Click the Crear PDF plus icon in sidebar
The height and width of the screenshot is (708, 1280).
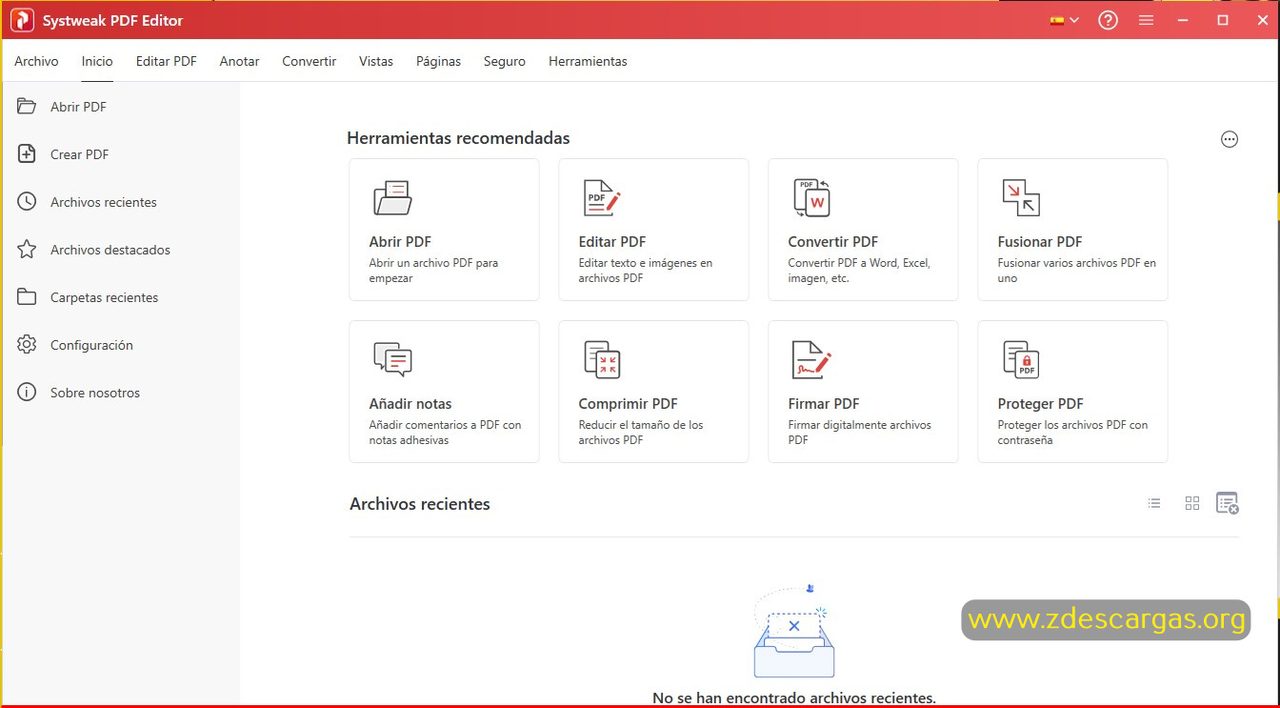point(27,154)
